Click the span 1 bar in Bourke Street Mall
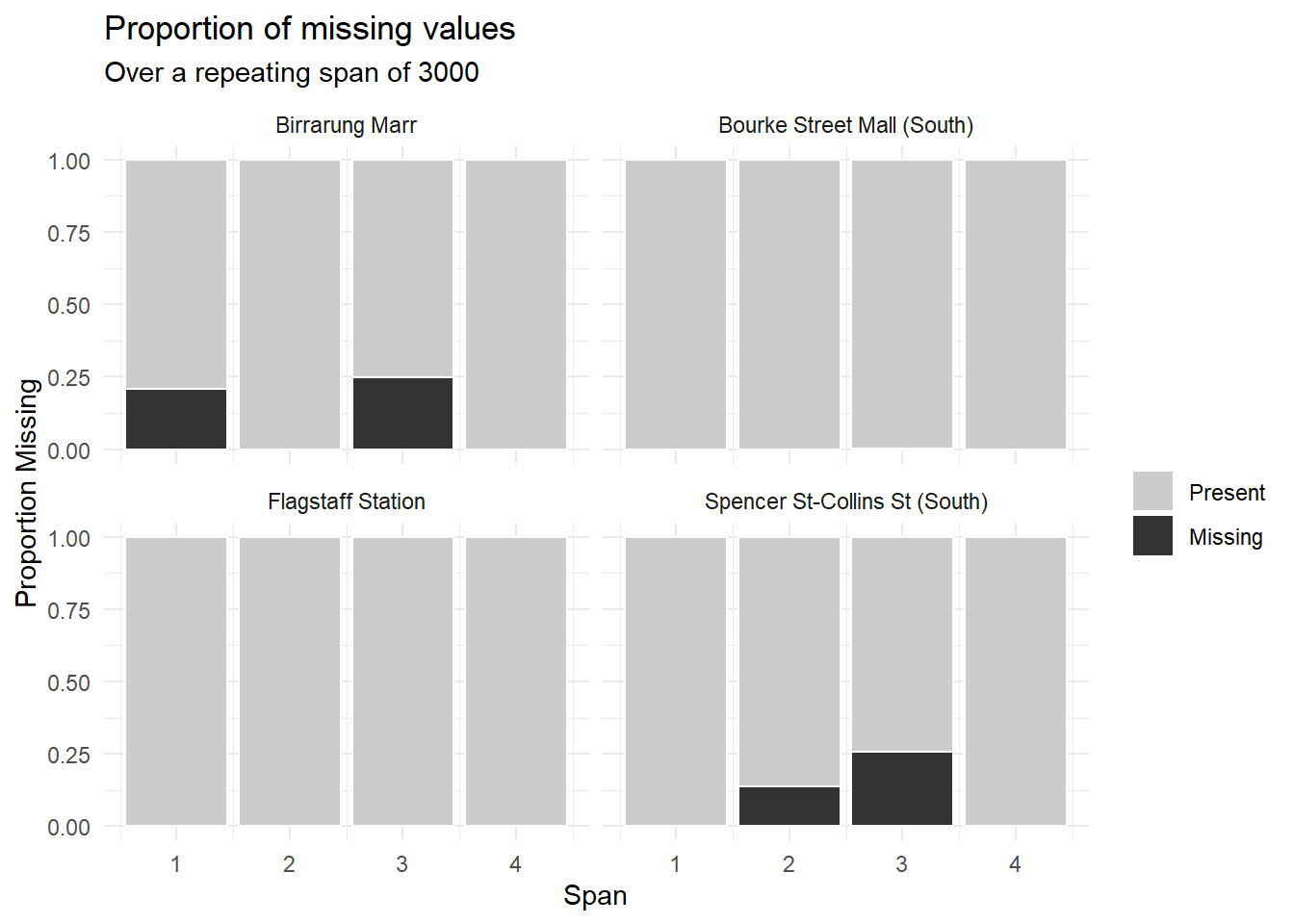 coord(676,304)
